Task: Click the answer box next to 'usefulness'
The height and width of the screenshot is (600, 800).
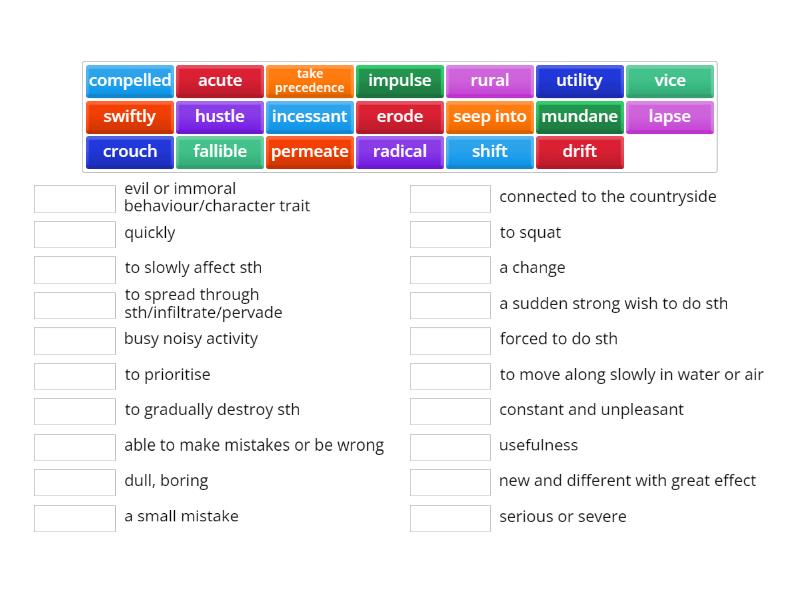Action: tap(450, 446)
